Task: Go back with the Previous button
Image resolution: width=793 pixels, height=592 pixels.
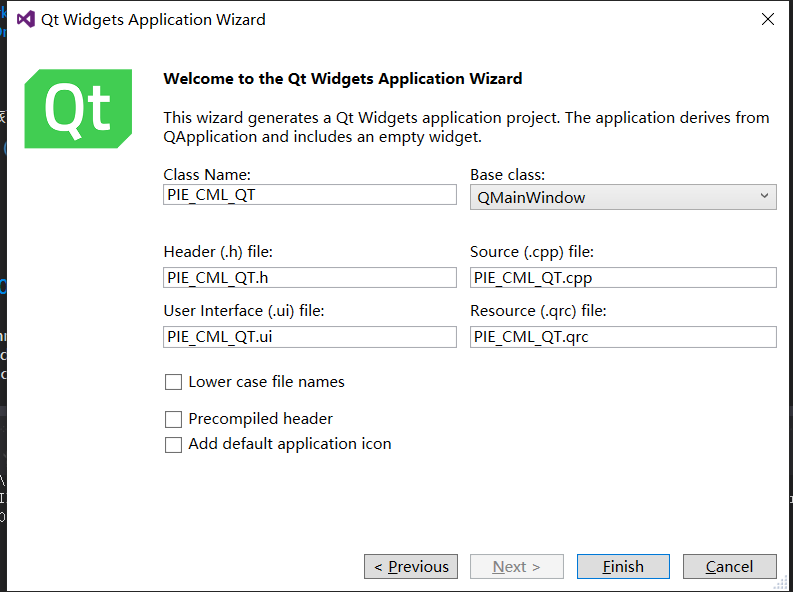Action: tap(411, 566)
